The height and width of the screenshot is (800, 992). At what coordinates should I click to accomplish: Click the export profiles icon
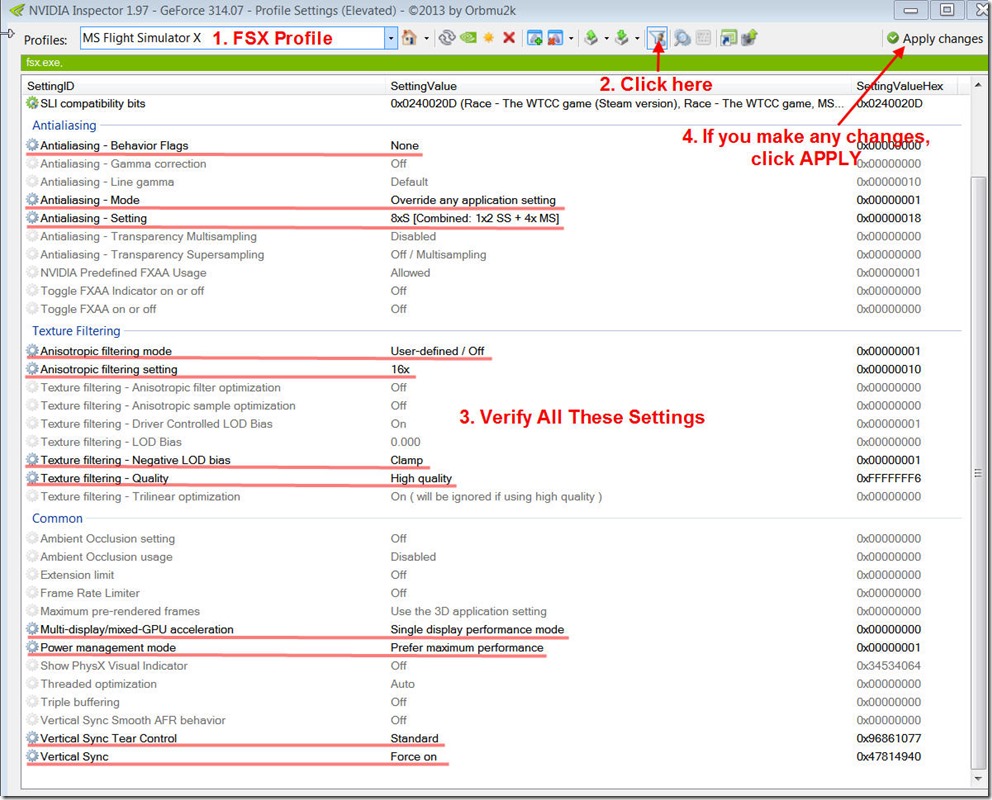(590, 38)
